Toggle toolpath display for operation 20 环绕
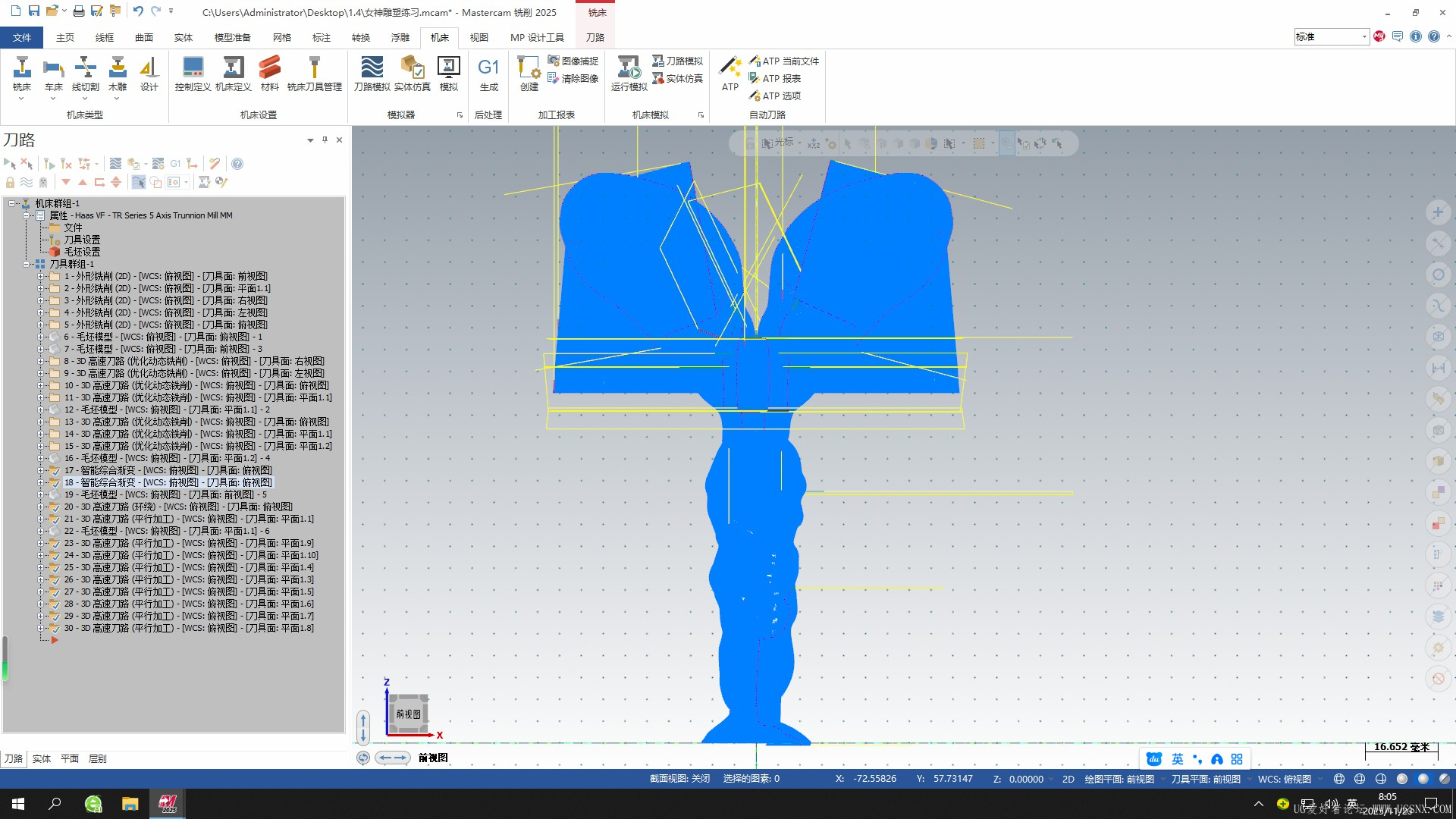The width and height of the screenshot is (1456, 819). click(x=55, y=507)
